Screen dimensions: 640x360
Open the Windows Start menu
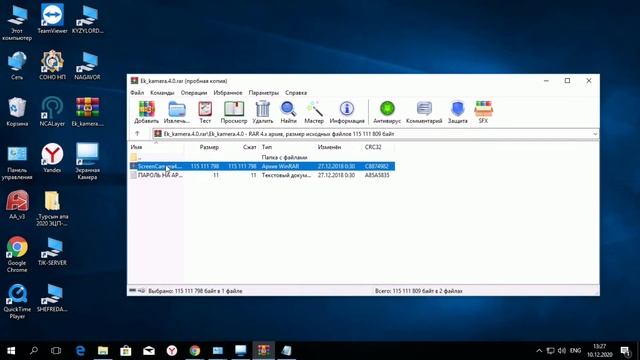[x=11, y=350]
